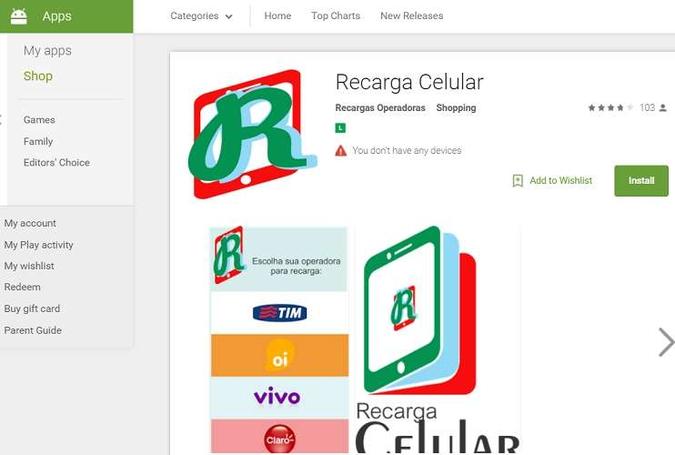The height and width of the screenshot is (455, 675).
Task: Click the Add to Wishlist bookmark icon
Action: coord(517,180)
